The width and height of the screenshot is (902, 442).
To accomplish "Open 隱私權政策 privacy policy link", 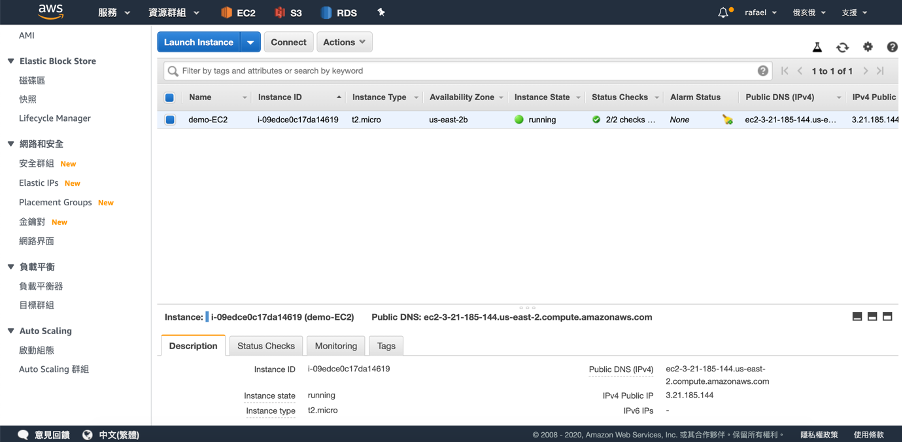I will (819, 435).
